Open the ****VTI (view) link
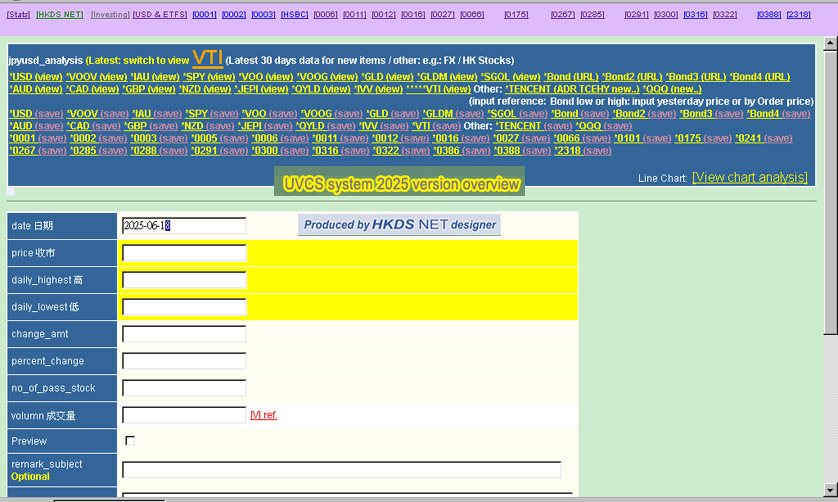 pos(438,89)
